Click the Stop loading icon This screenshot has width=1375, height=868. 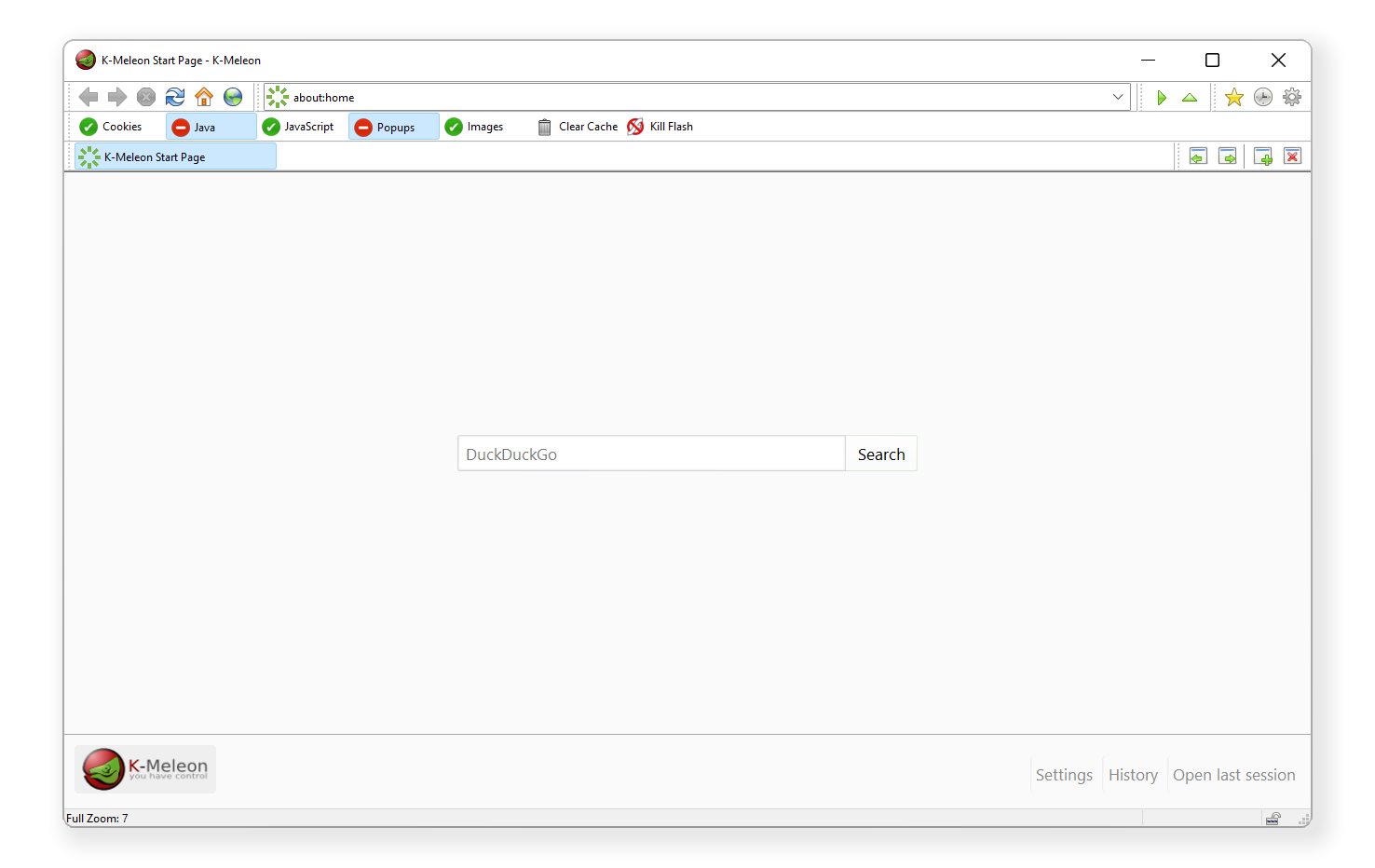tap(146, 97)
